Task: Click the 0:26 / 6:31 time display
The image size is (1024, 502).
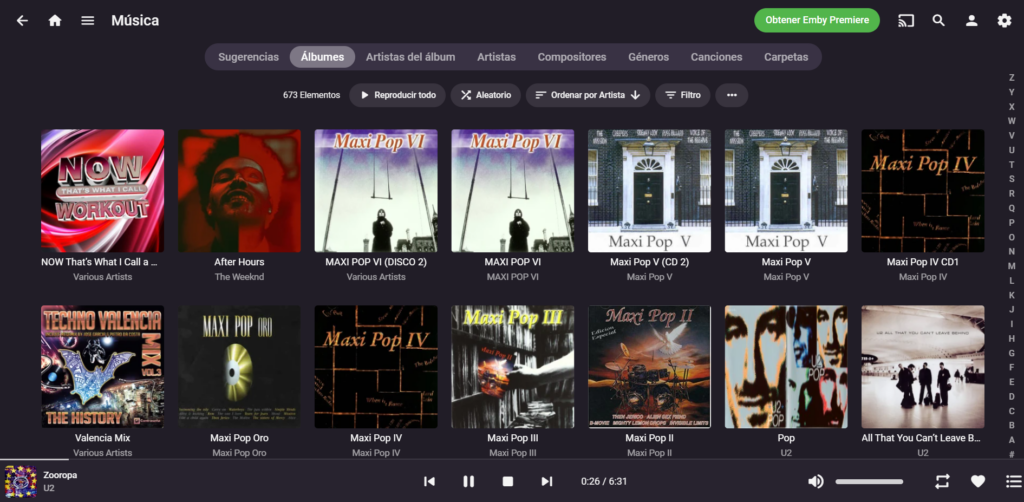Action: [604, 482]
